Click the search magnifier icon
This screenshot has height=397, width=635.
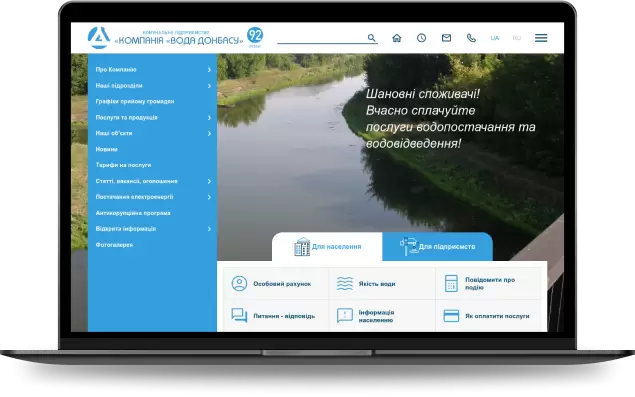(371, 38)
